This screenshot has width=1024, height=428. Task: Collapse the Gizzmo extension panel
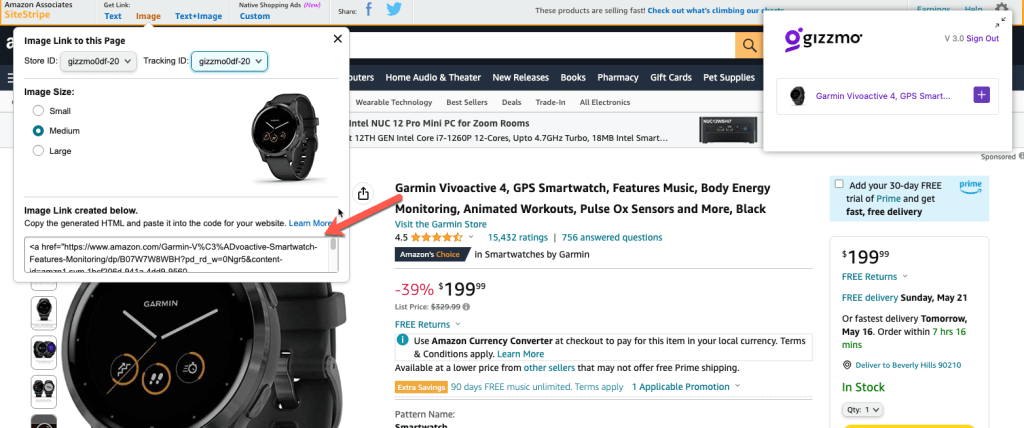[1003, 22]
